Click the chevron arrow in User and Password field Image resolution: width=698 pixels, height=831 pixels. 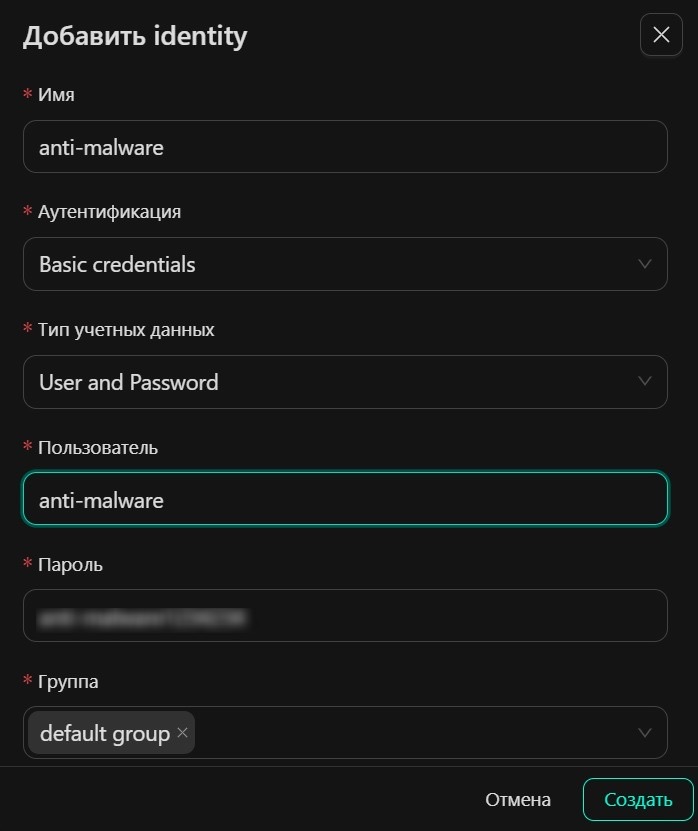[645, 381]
